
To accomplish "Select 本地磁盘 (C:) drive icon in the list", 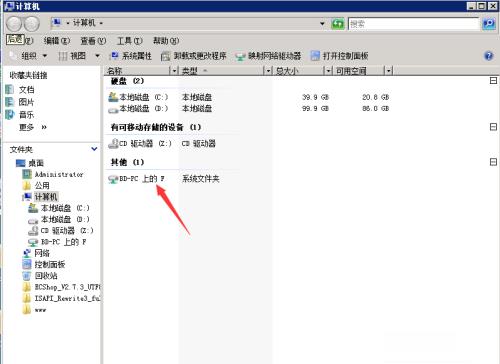I will [x=113, y=97].
